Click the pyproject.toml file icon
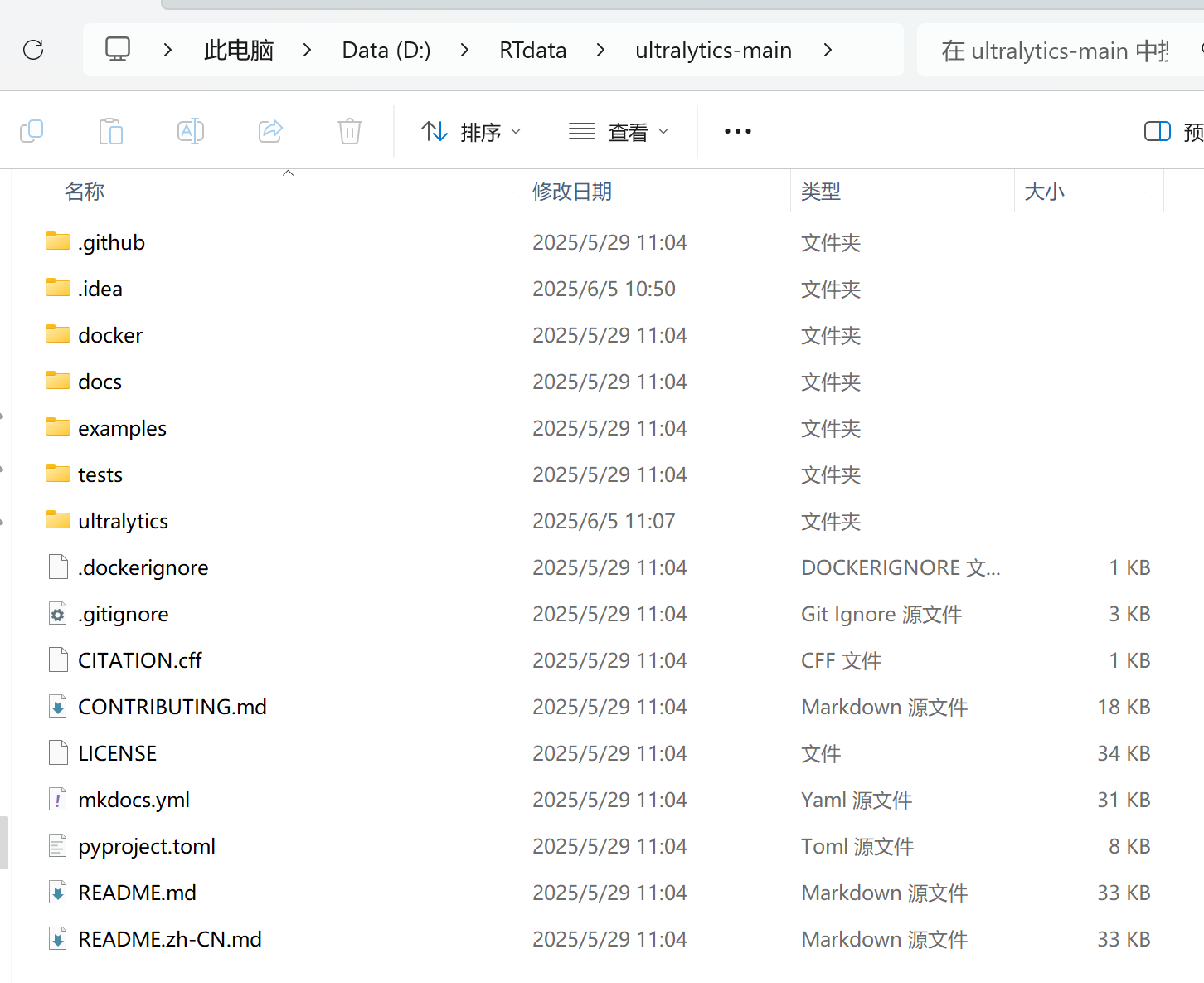This screenshot has height=983, width=1204. pyautogui.click(x=58, y=846)
